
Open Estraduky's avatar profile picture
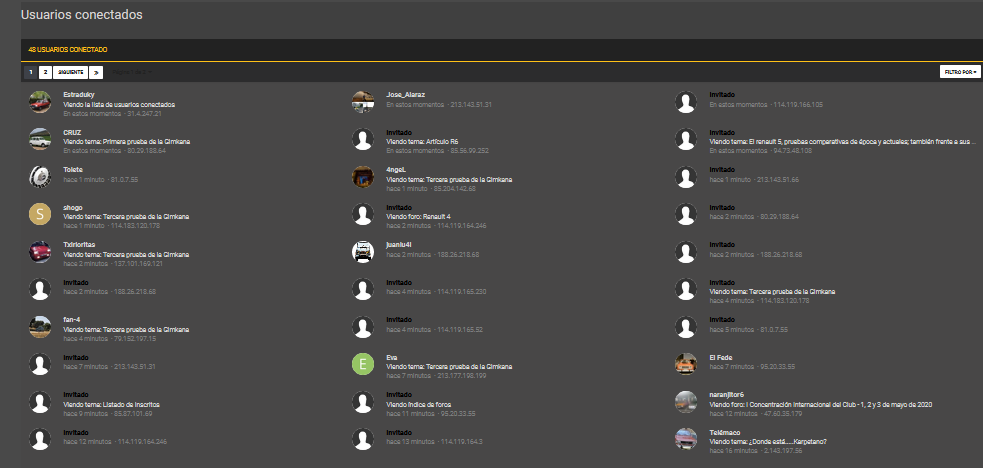[40, 102]
